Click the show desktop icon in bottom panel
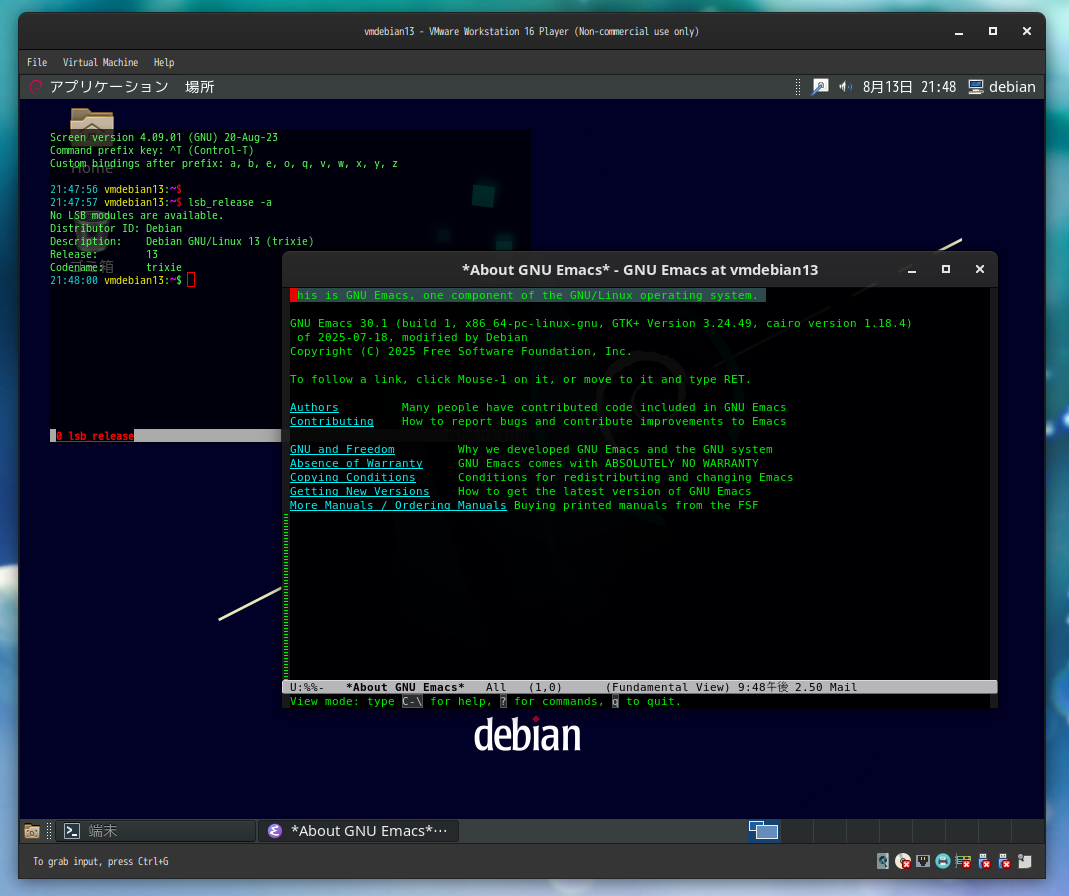The width and height of the screenshot is (1069, 896). point(32,831)
